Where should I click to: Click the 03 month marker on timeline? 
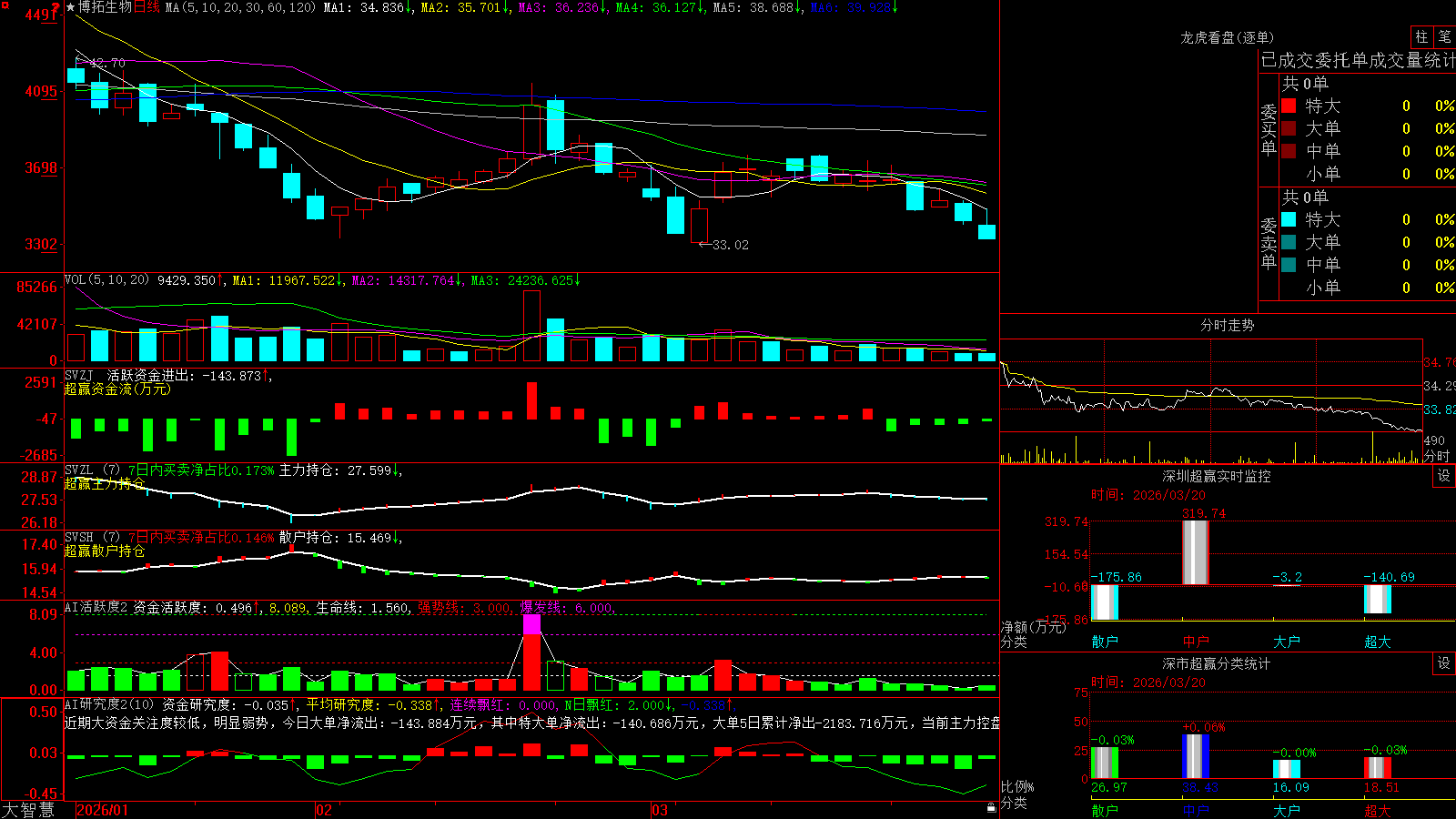(x=660, y=810)
